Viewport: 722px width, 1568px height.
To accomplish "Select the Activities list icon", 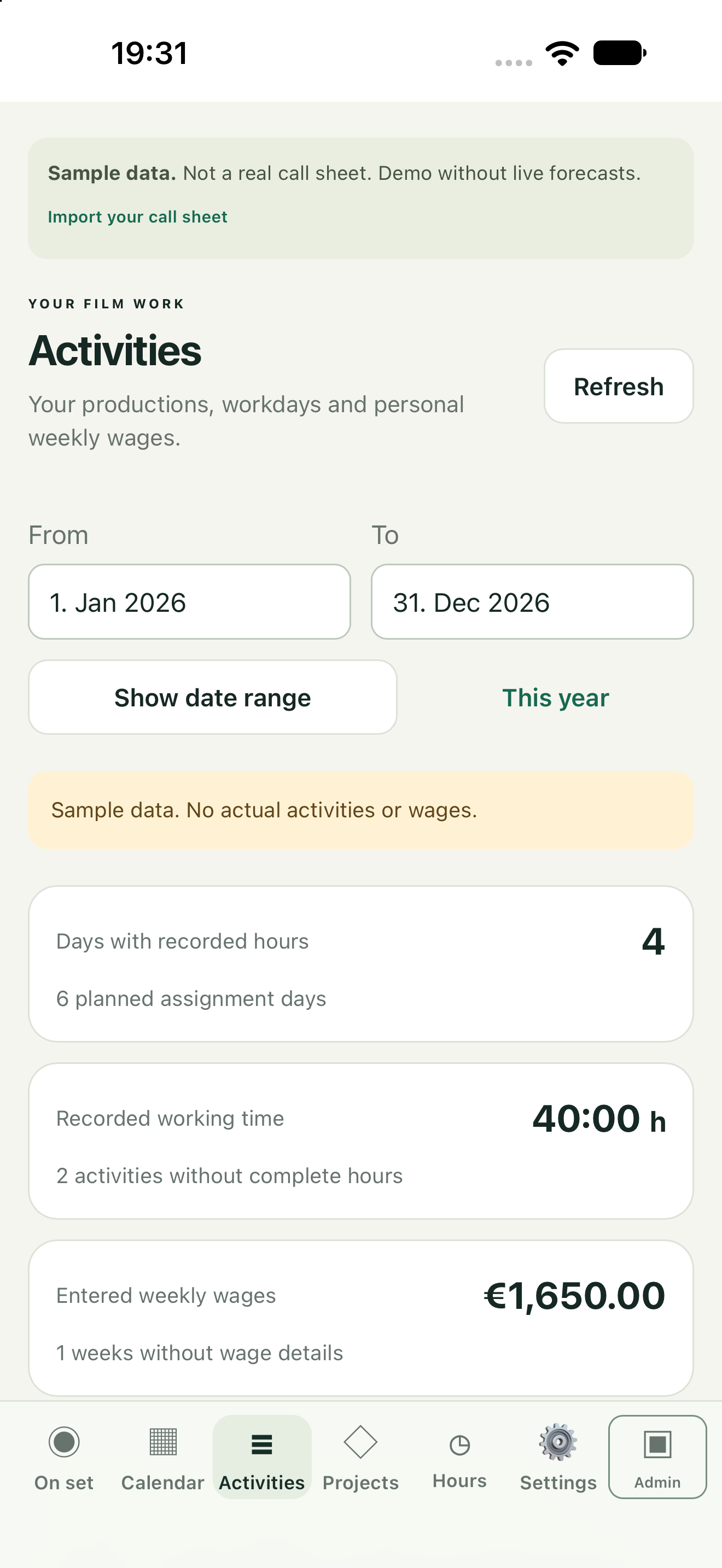I will click(x=262, y=1444).
